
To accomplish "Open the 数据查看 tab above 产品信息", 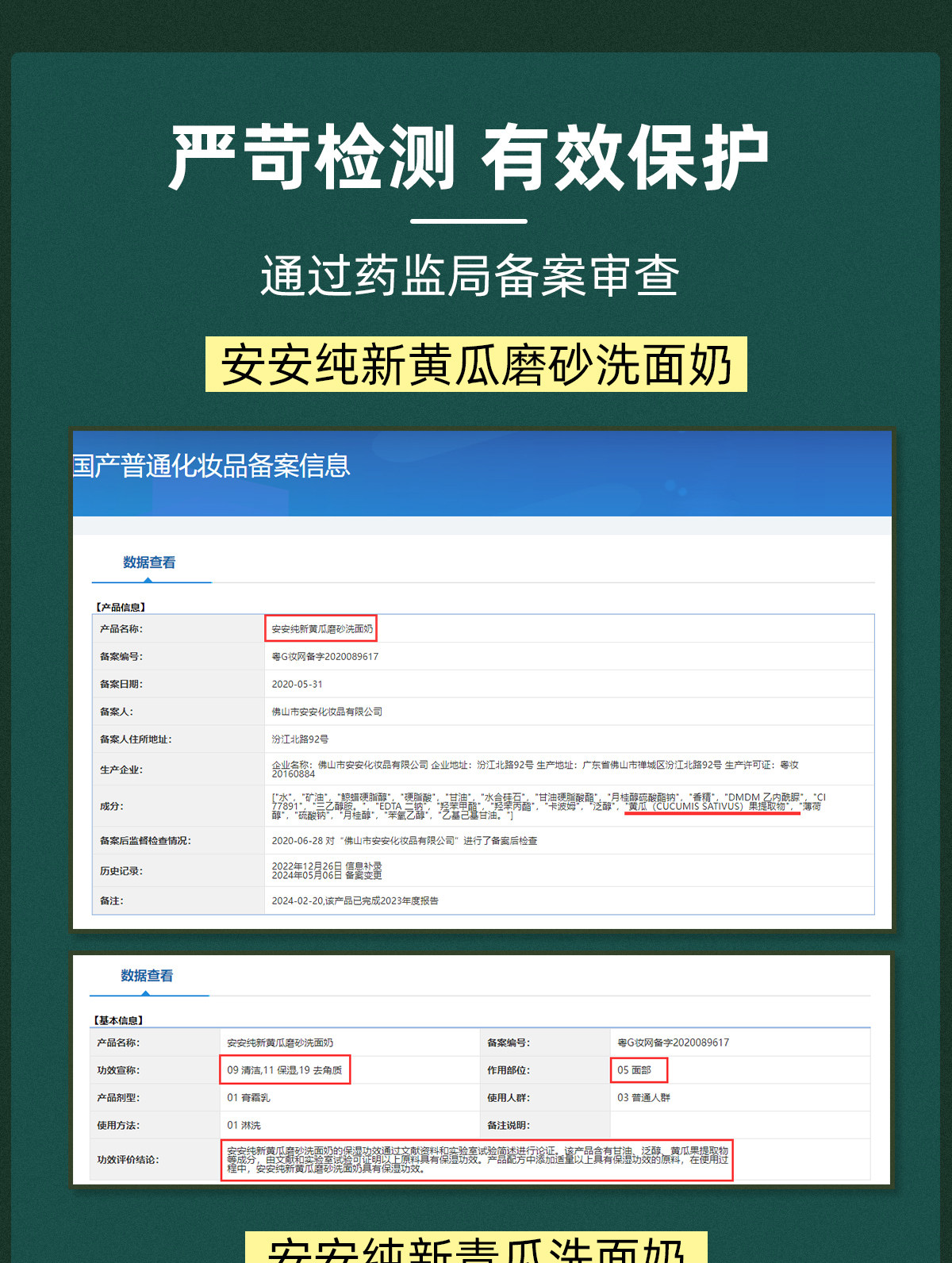I will tap(149, 562).
